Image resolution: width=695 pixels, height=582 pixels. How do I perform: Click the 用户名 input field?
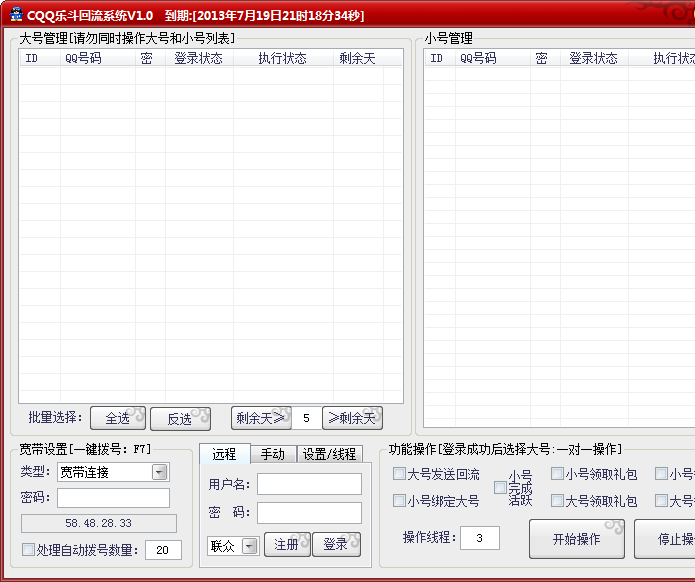tap(309, 484)
